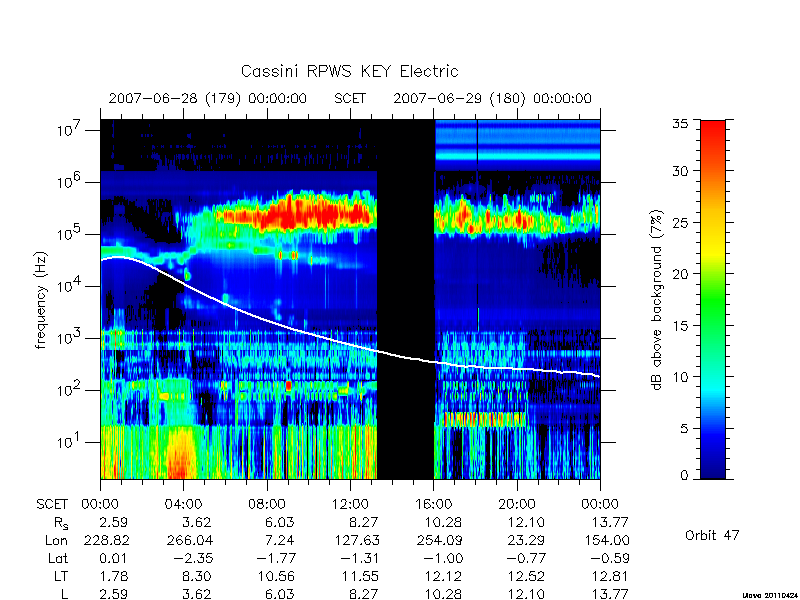This screenshot has width=800, height=600.
Task: Click the rainbow dB color scale bar
Action: point(713,299)
